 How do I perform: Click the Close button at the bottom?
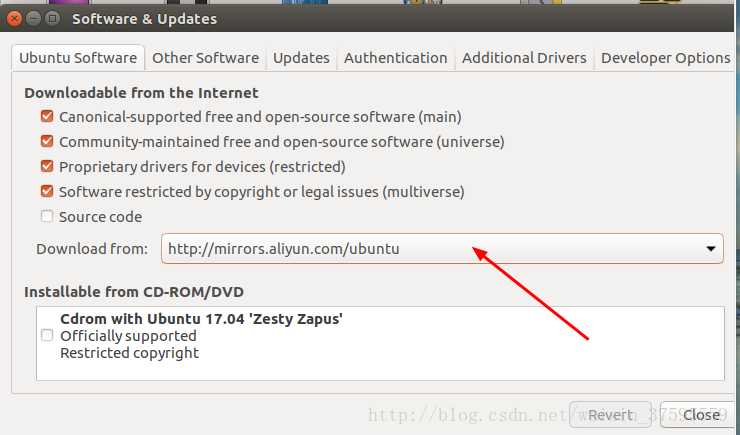coord(701,415)
